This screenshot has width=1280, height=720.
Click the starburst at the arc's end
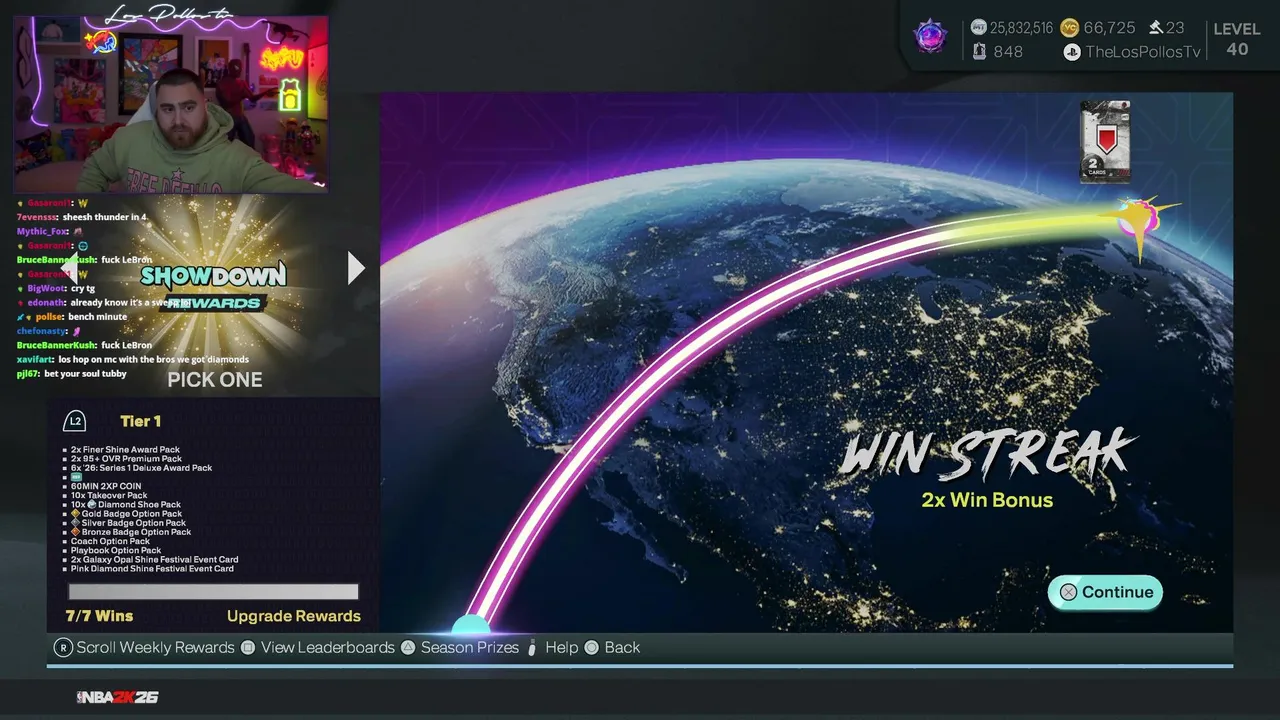[1142, 220]
